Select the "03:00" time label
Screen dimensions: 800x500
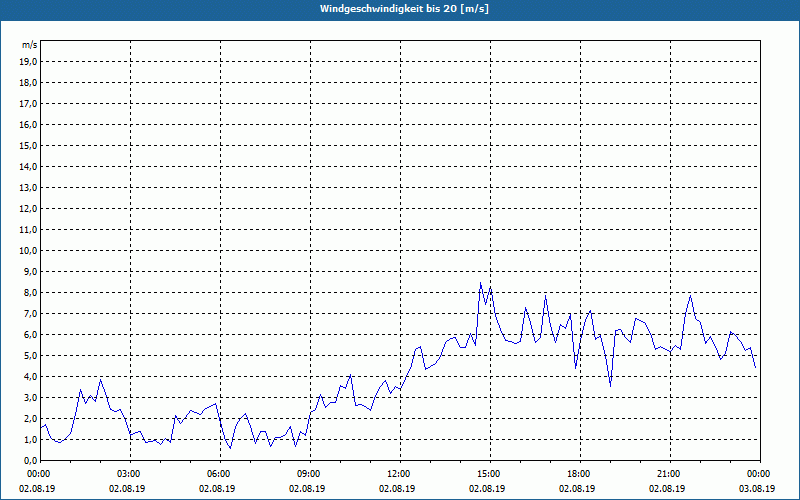click(131, 474)
